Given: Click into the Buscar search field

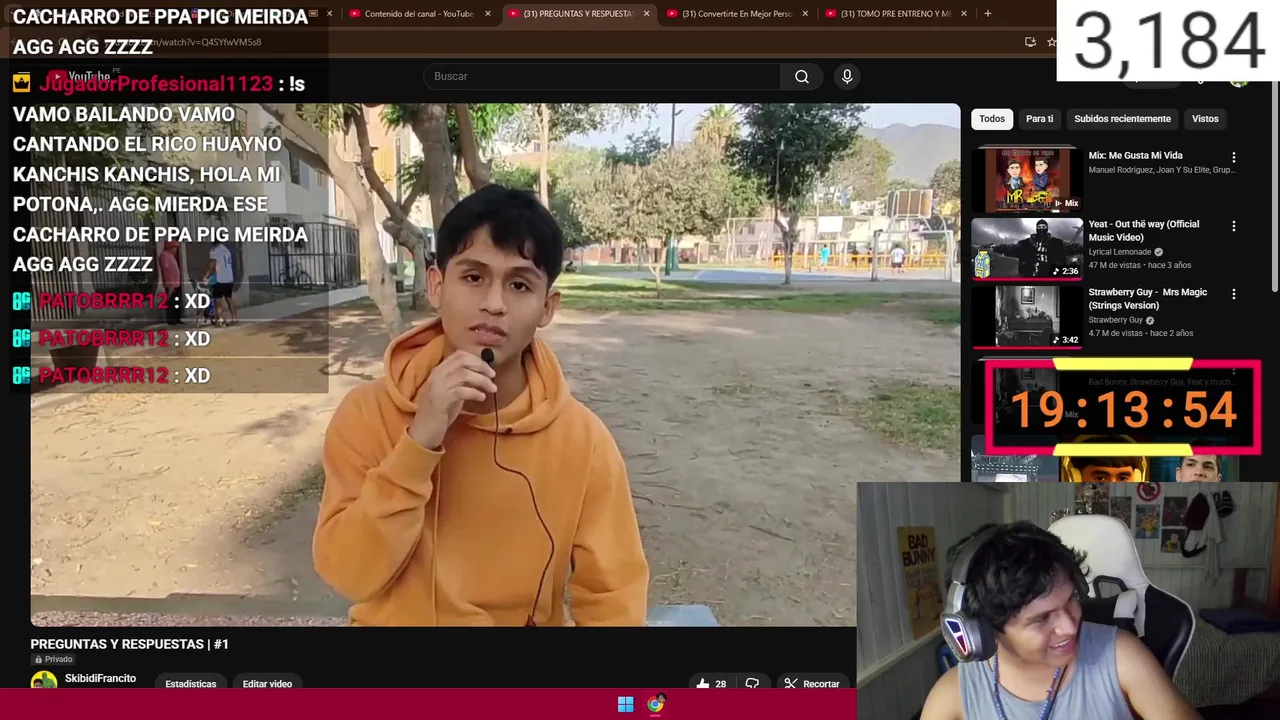Looking at the screenshot, I should [602, 77].
